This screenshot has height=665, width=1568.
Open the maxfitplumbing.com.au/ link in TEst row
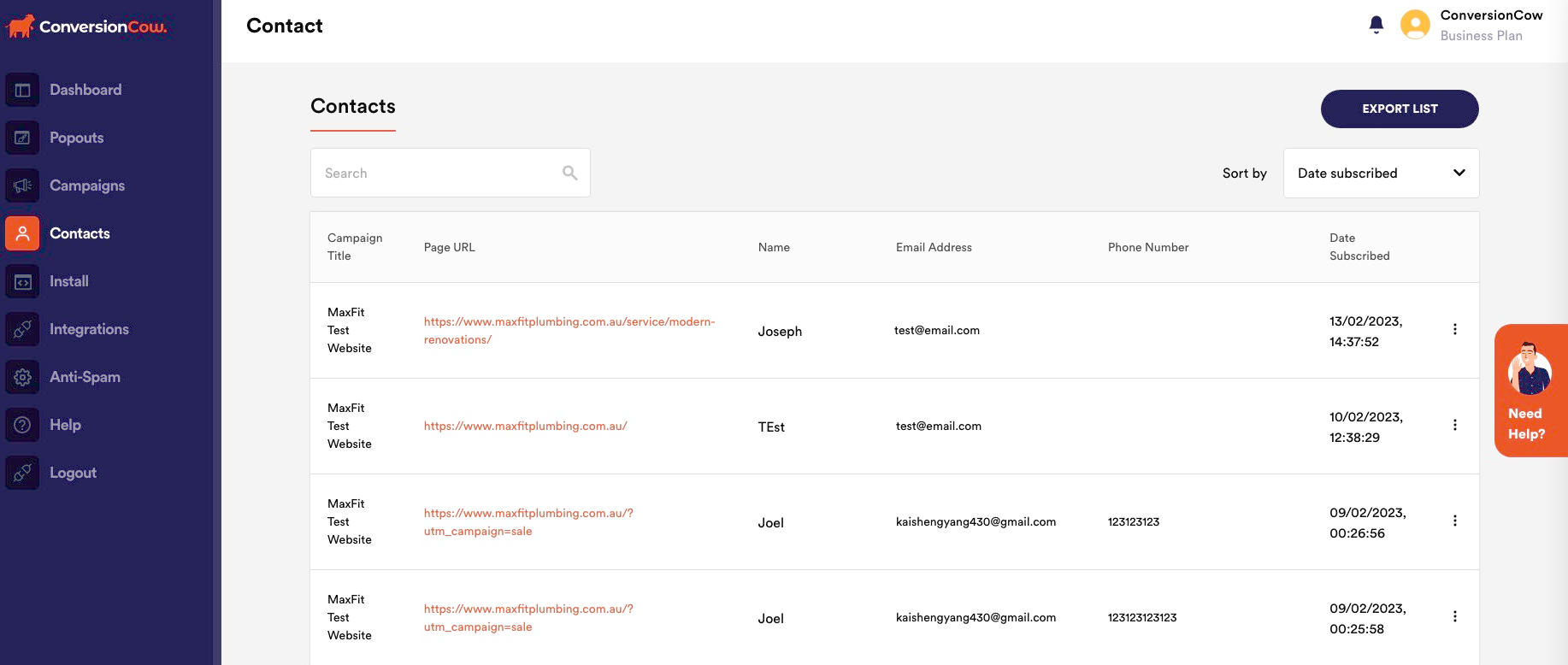pyautogui.click(x=526, y=426)
